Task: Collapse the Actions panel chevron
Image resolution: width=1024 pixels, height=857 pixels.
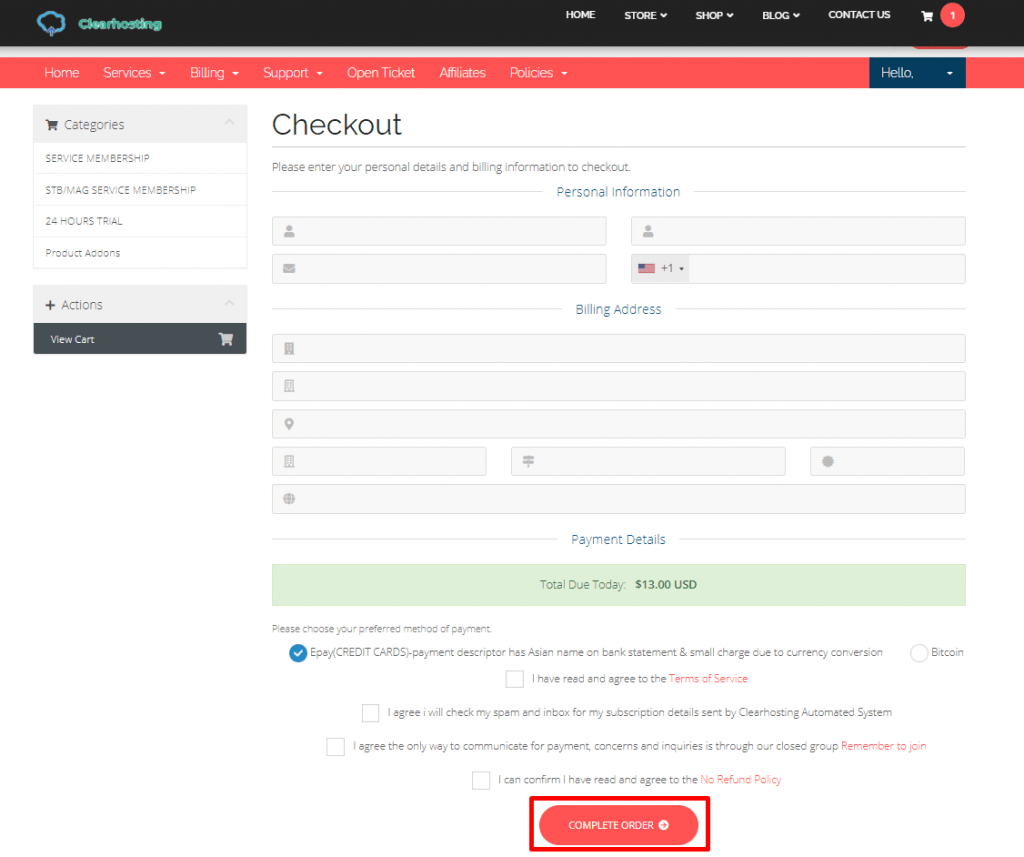Action: (x=229, y=303)
